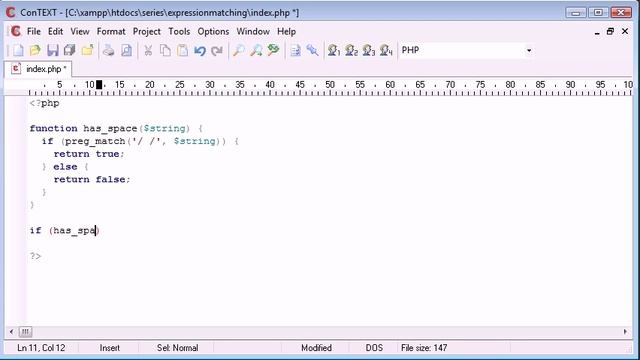Run user command 4 icon
This screenshot has width=640, height=360.
(386, 50)
